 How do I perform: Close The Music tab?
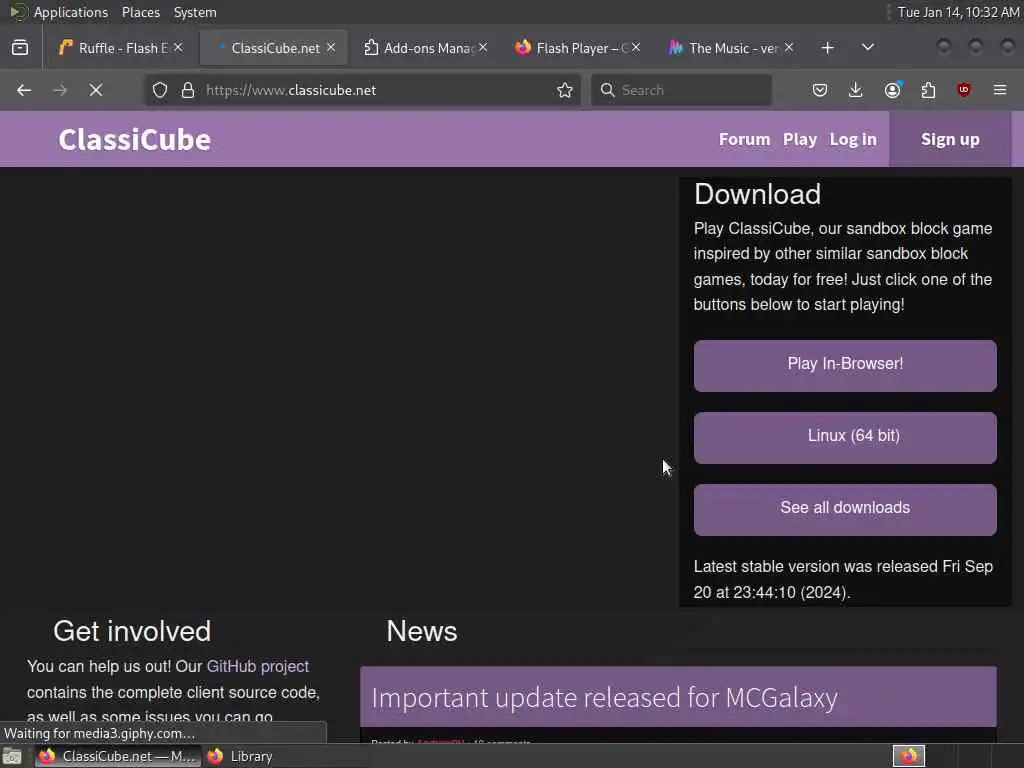pos(789,48)
